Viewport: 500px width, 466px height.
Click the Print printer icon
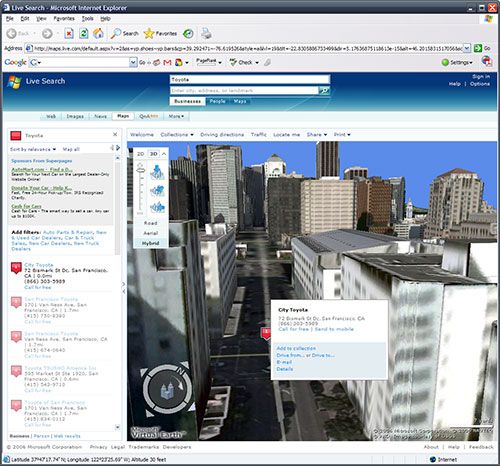pyautogui.click(x=206, y=33)
